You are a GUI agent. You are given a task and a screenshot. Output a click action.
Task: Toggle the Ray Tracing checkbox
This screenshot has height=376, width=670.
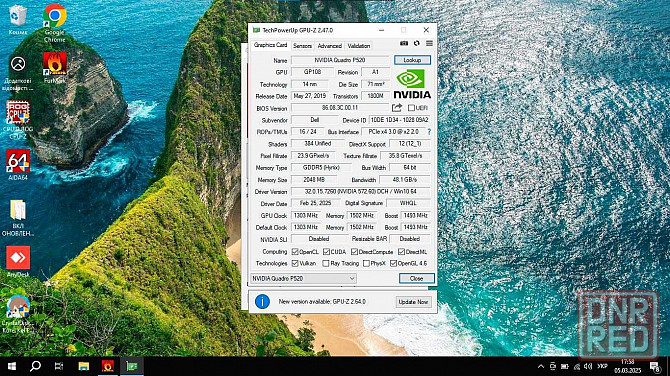click(x=326, y=263)
